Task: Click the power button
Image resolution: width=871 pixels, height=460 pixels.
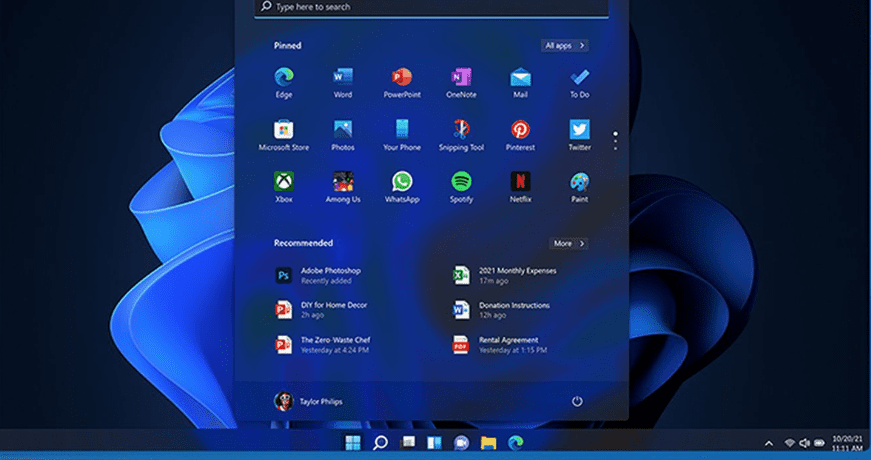Action: pyautogui.click(x=577, y=401)
